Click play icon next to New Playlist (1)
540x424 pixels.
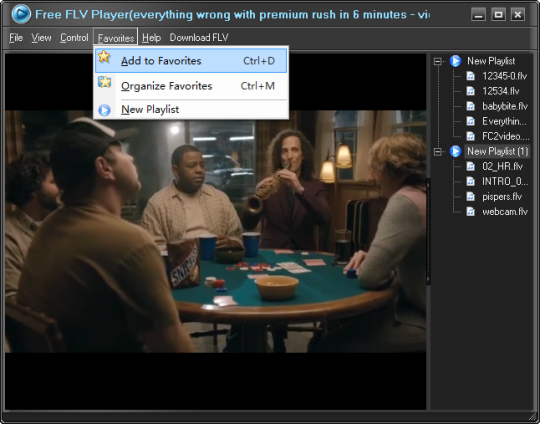[x=455, y=151]
